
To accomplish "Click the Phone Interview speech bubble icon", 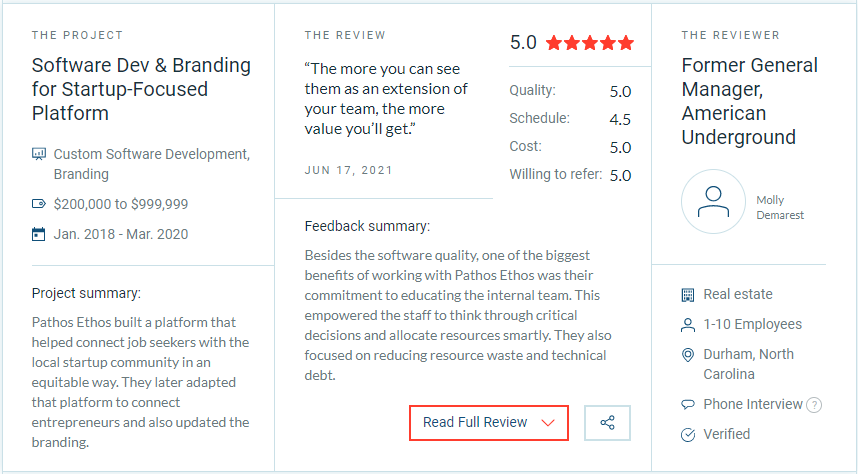I will point(688,404).
